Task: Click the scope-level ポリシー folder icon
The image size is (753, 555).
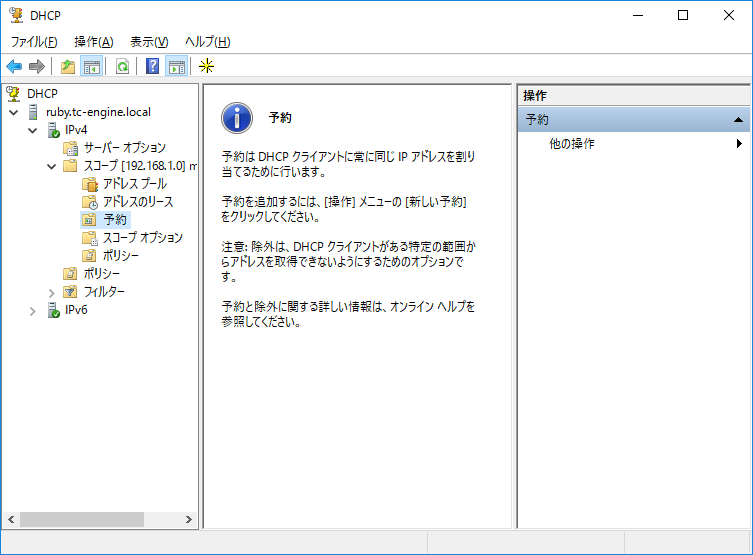Action: pos(89,256)
